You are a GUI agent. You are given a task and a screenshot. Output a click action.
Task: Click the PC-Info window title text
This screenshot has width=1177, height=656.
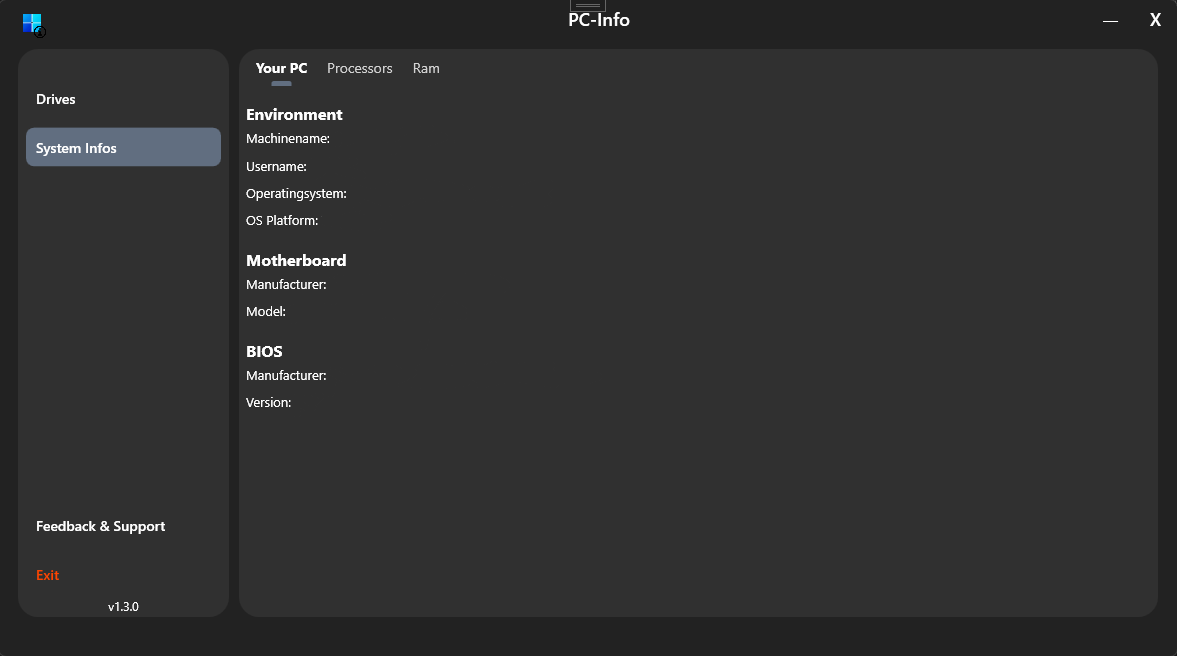coord(598,18)
